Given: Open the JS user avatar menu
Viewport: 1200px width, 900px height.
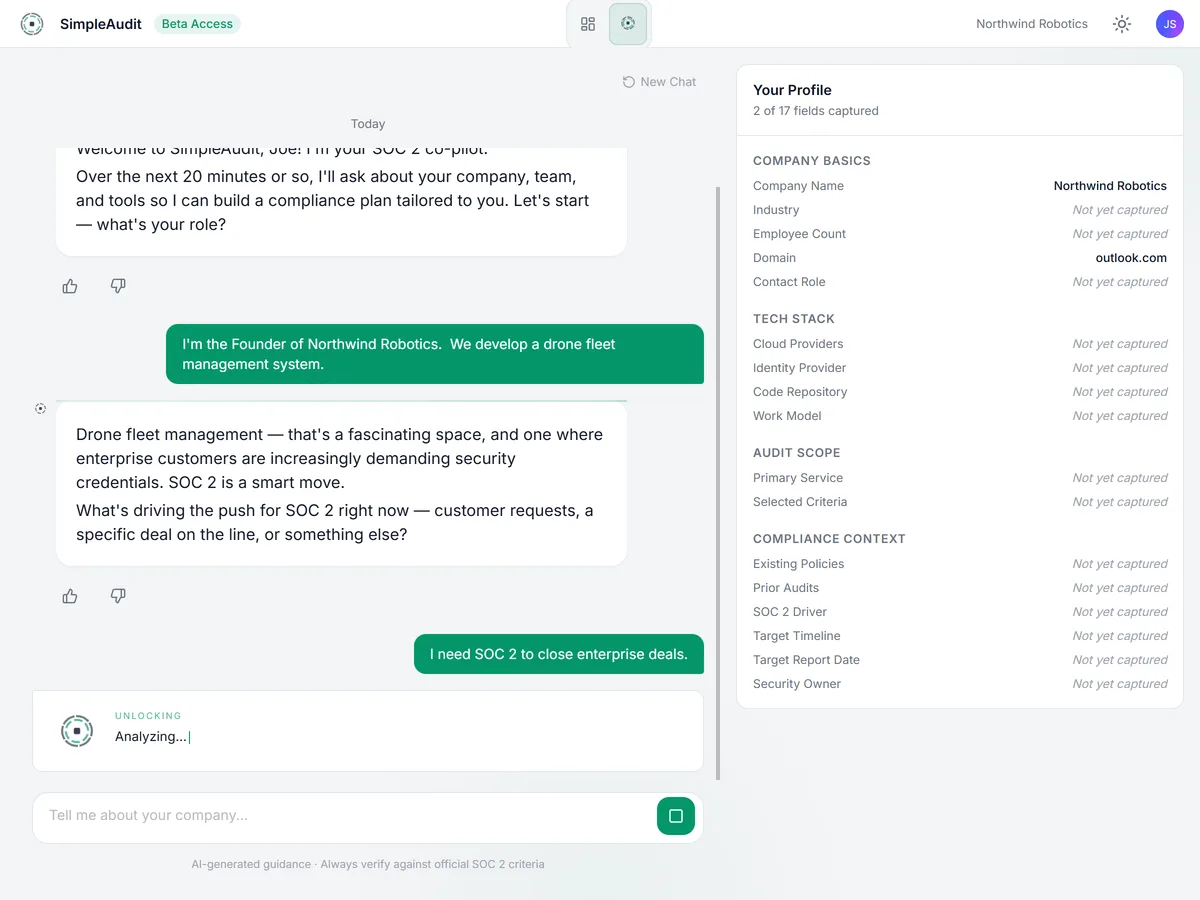Looking at the screenshot, I should [1170, 24].
